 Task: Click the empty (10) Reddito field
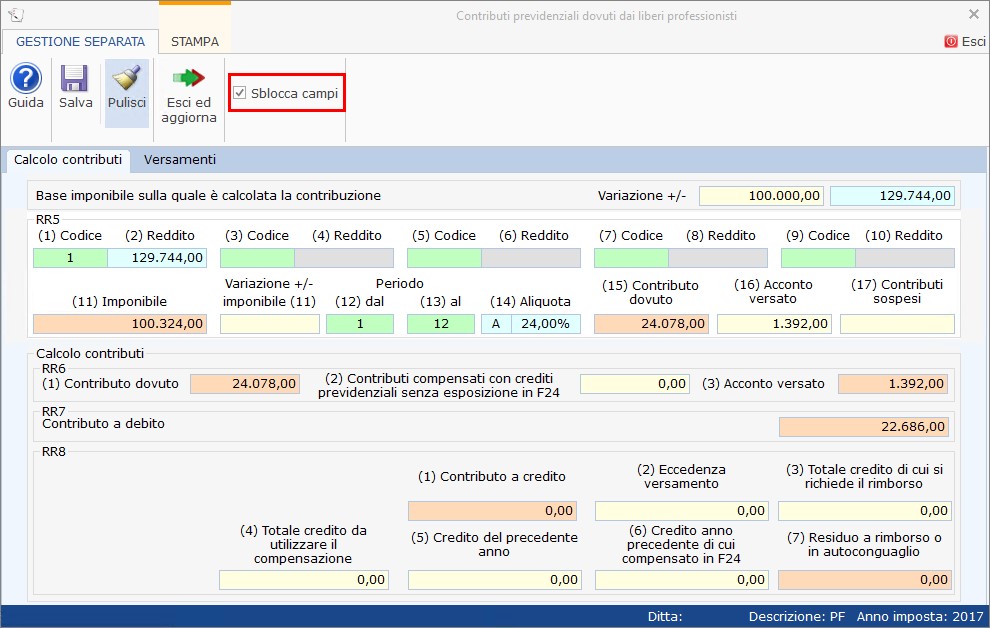905,258
